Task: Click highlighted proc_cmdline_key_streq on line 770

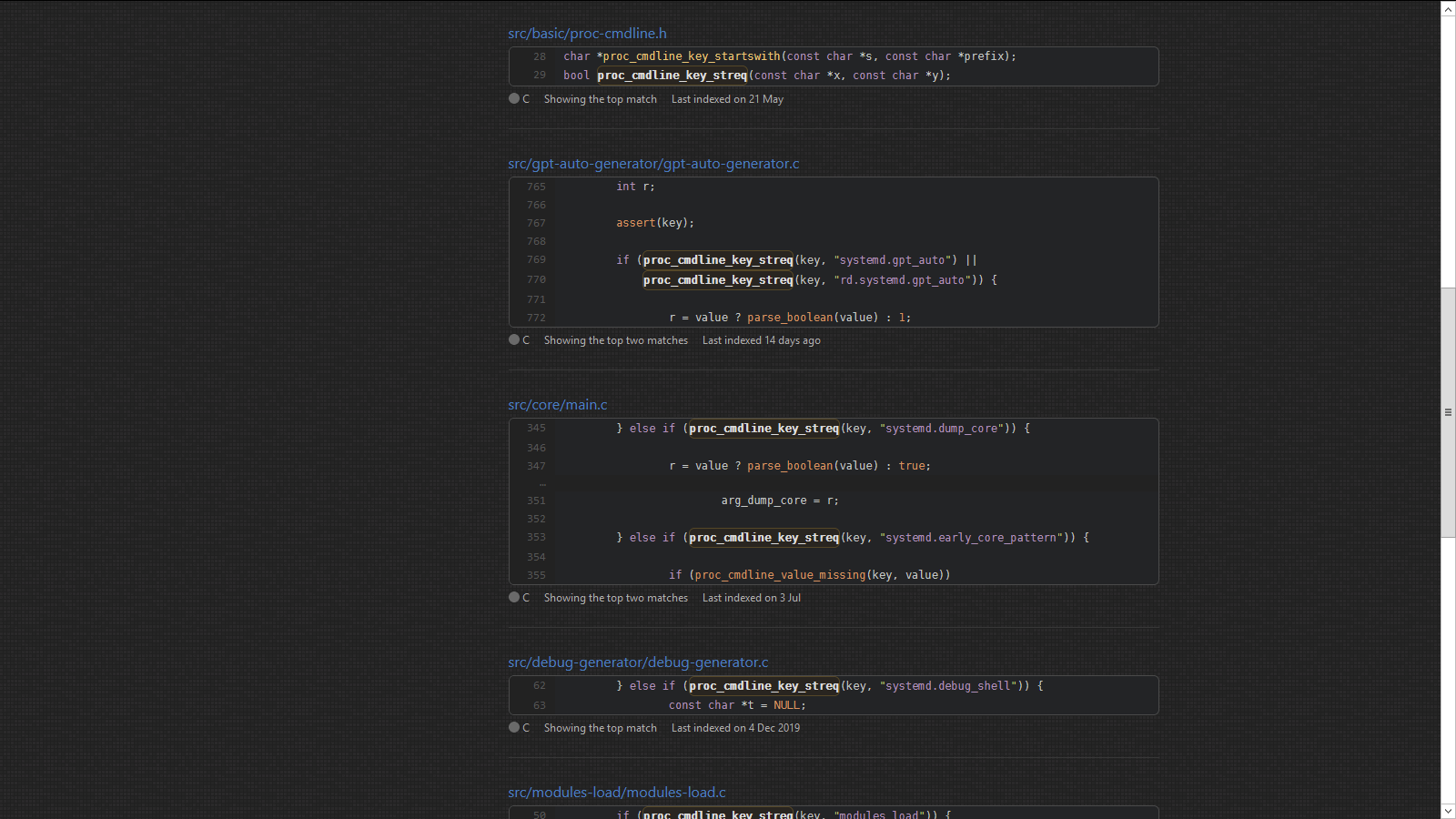Action: pyautogui.click(x=718, y=280)
